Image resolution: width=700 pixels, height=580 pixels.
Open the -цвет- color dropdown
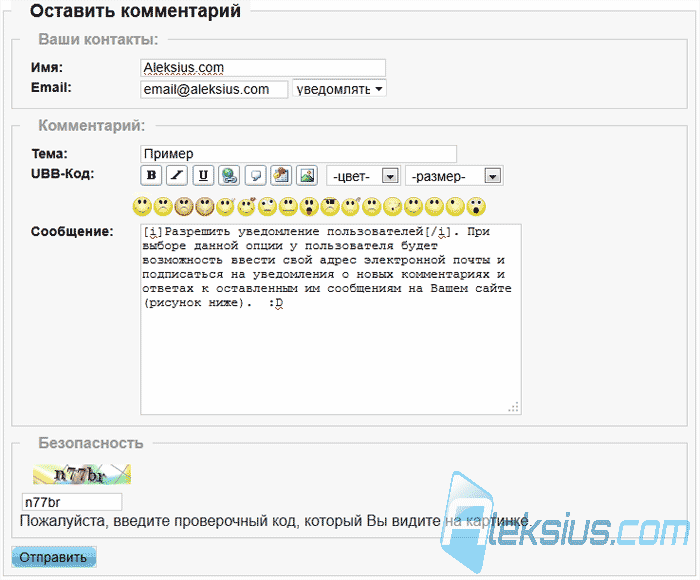(363, 176)
